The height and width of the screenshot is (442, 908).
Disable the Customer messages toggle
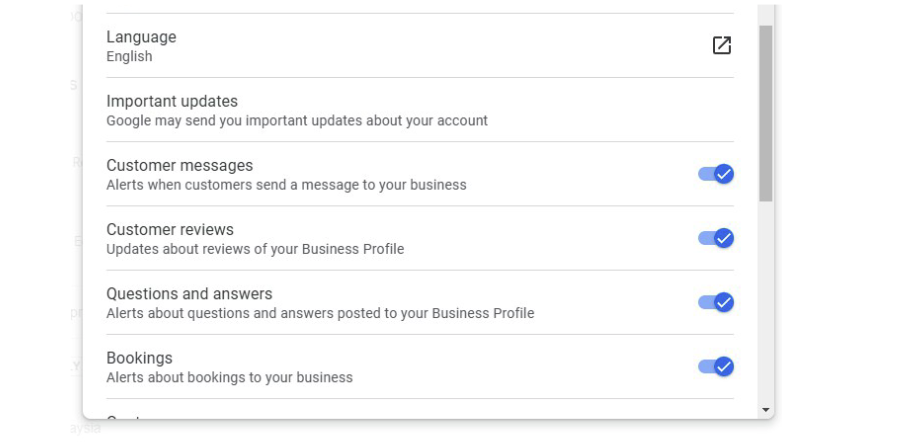click(x=716, y=174)
